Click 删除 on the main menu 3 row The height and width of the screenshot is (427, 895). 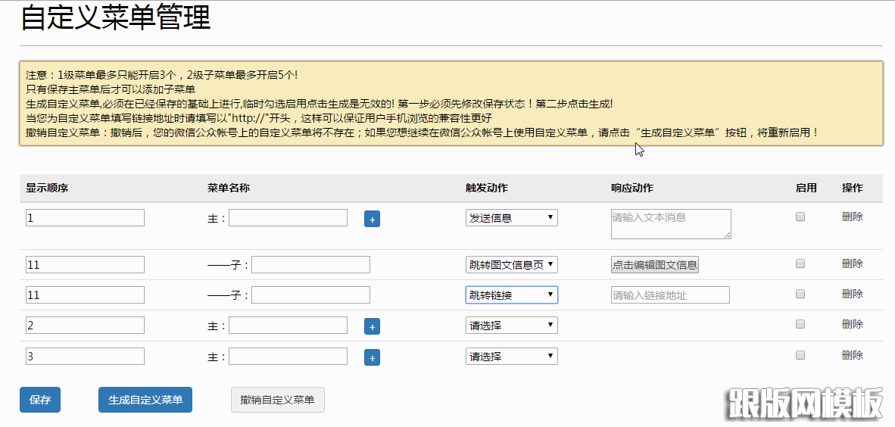(x=852, y=356)
